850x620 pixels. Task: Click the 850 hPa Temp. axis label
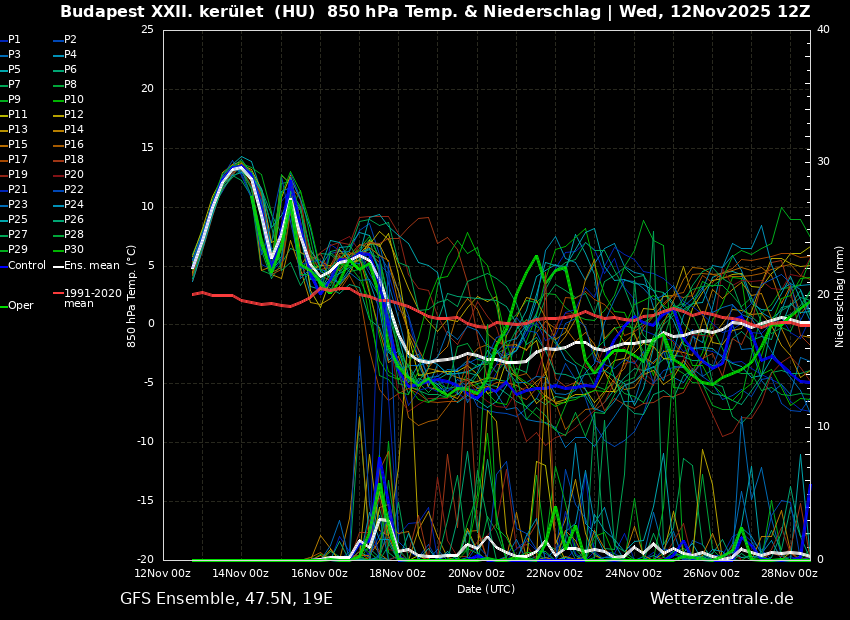132,295
